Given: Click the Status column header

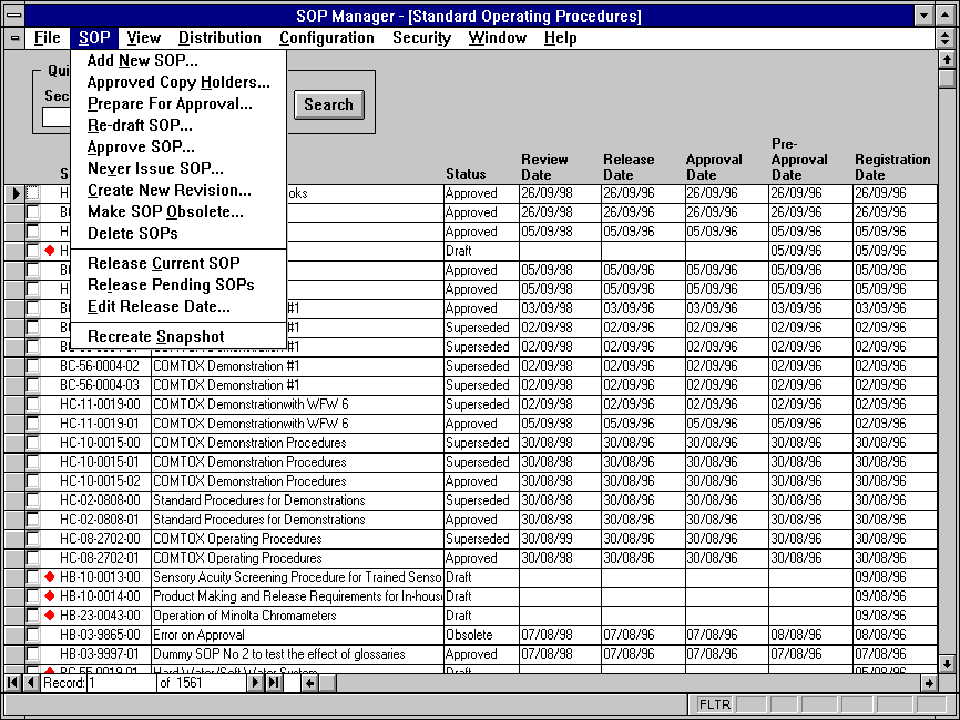Looking at the screenshot, I should tap(466, 174).
